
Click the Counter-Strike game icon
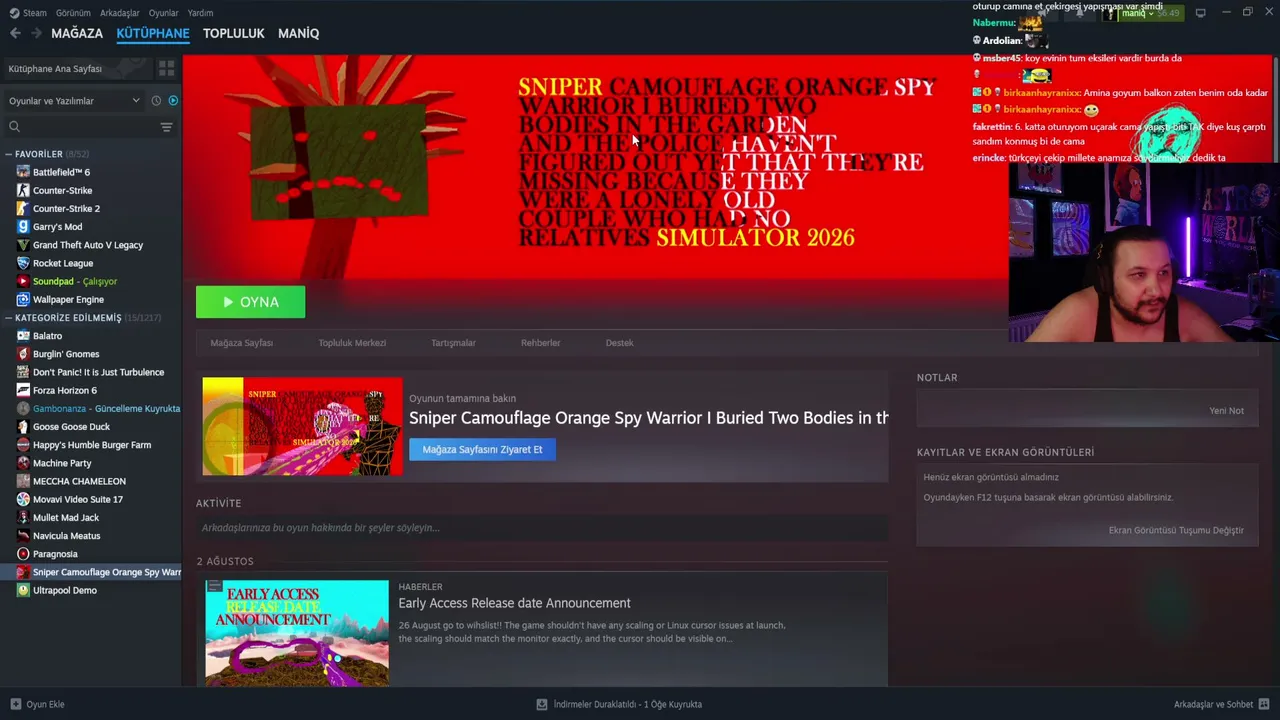(23, 190)
